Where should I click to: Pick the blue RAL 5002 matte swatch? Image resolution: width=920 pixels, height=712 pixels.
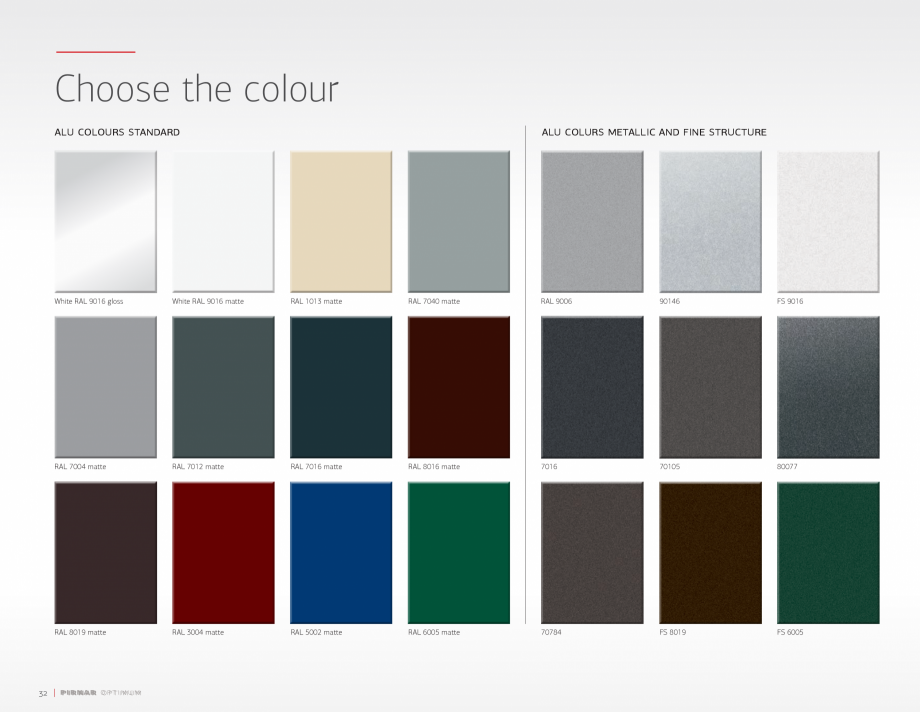pos(341,552)
